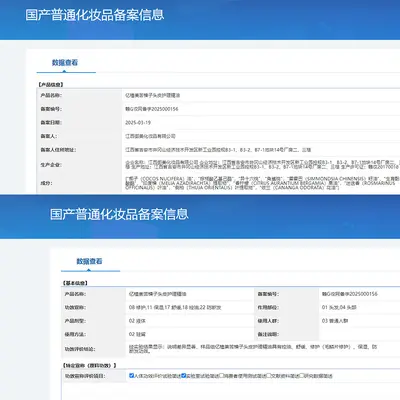400x400 pixels.
Task: Tick the 研究数据简述 checkbox
Action: tap(302, 375)
